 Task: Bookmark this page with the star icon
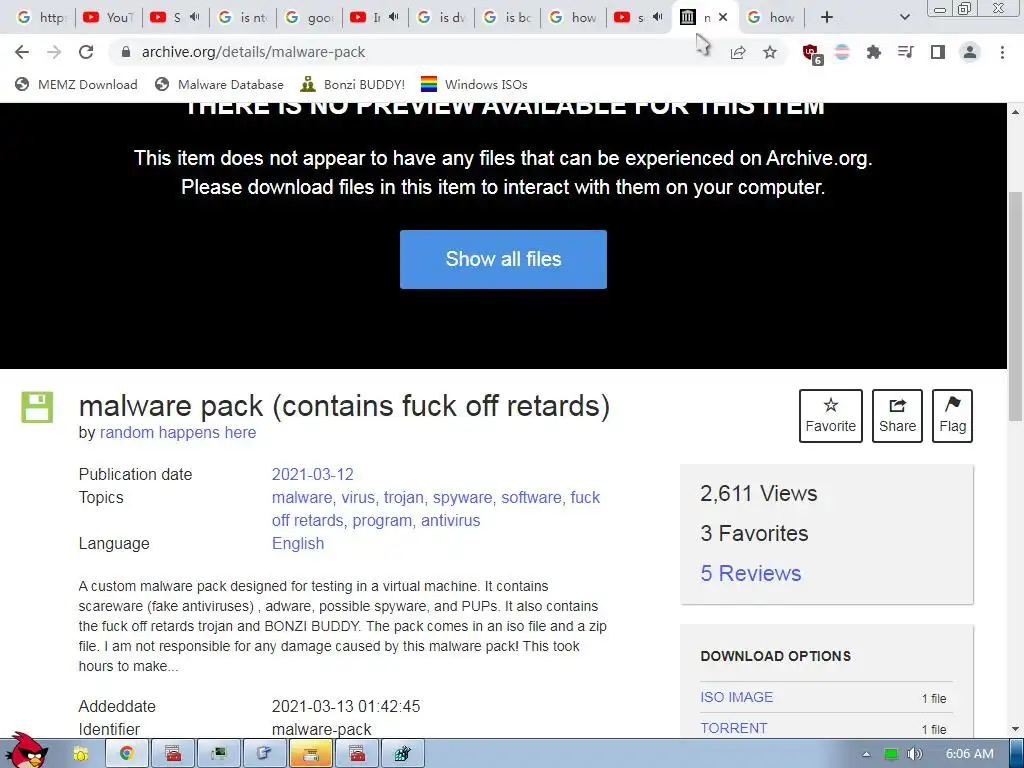coord(770,52)
